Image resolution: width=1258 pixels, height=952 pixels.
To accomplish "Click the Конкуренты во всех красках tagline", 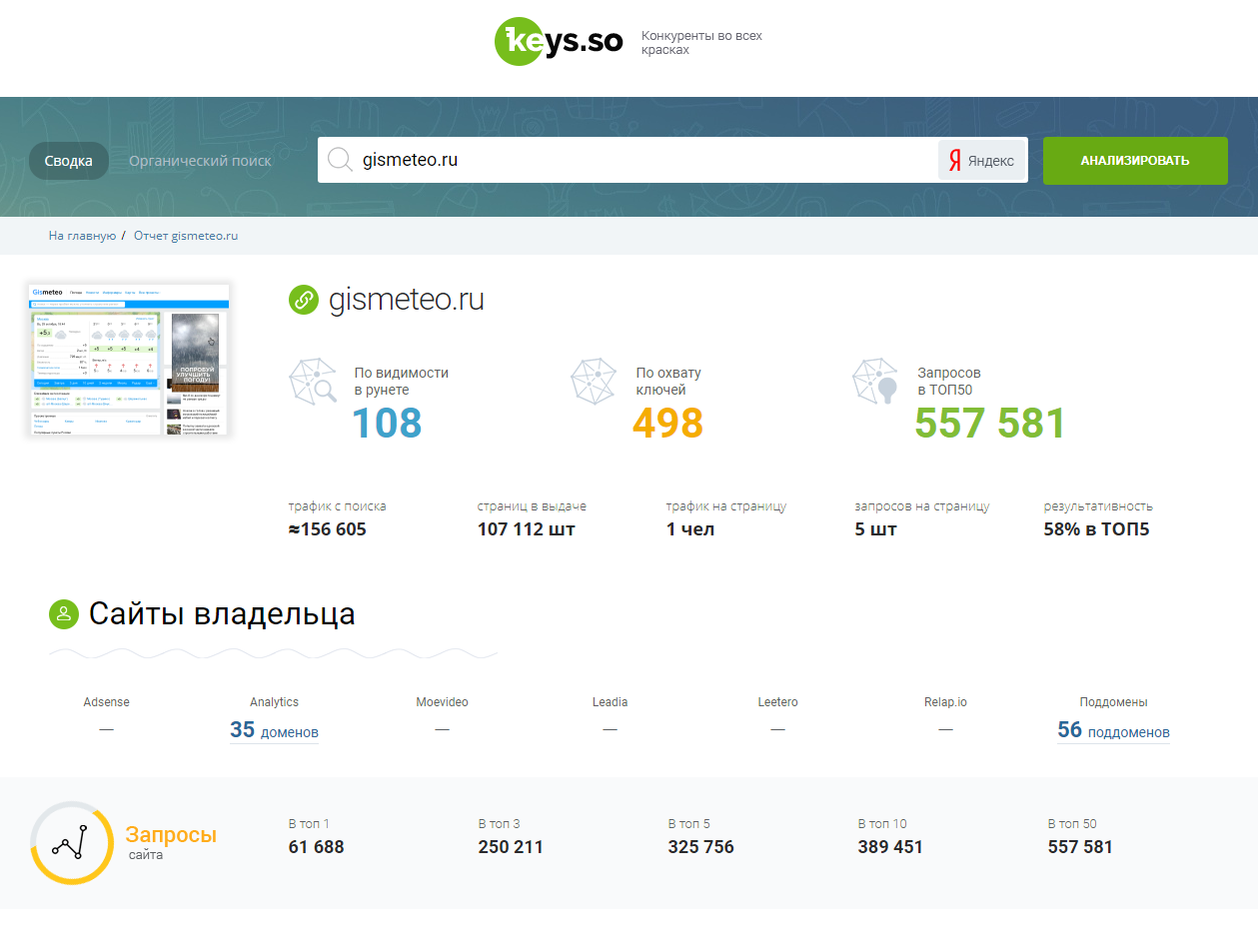I will (701, 43).
